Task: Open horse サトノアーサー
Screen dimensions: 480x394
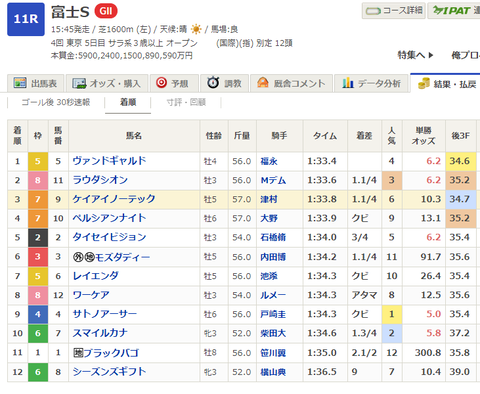Action: point(105,314)
